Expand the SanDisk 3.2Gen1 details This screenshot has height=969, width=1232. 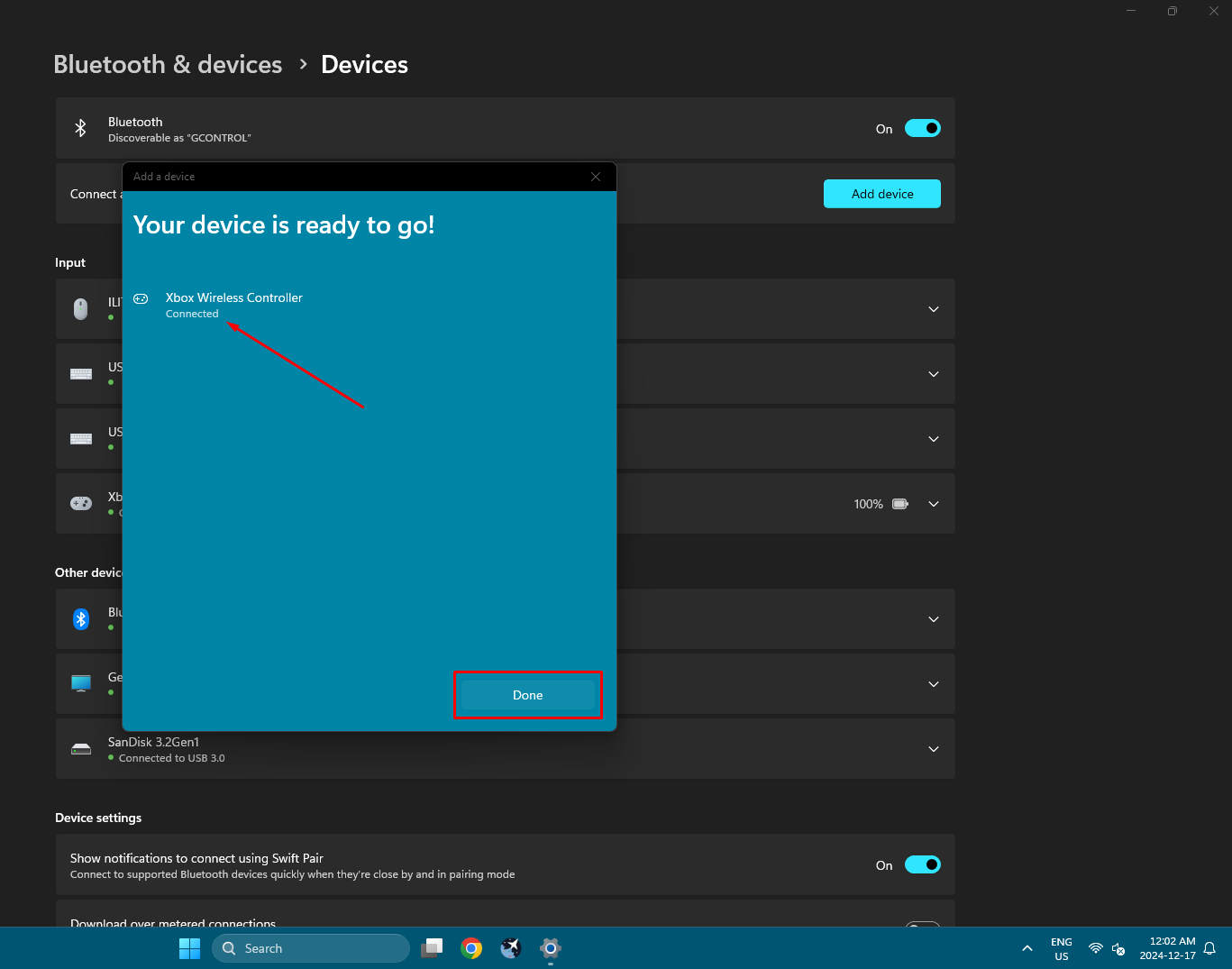[933, 748]
